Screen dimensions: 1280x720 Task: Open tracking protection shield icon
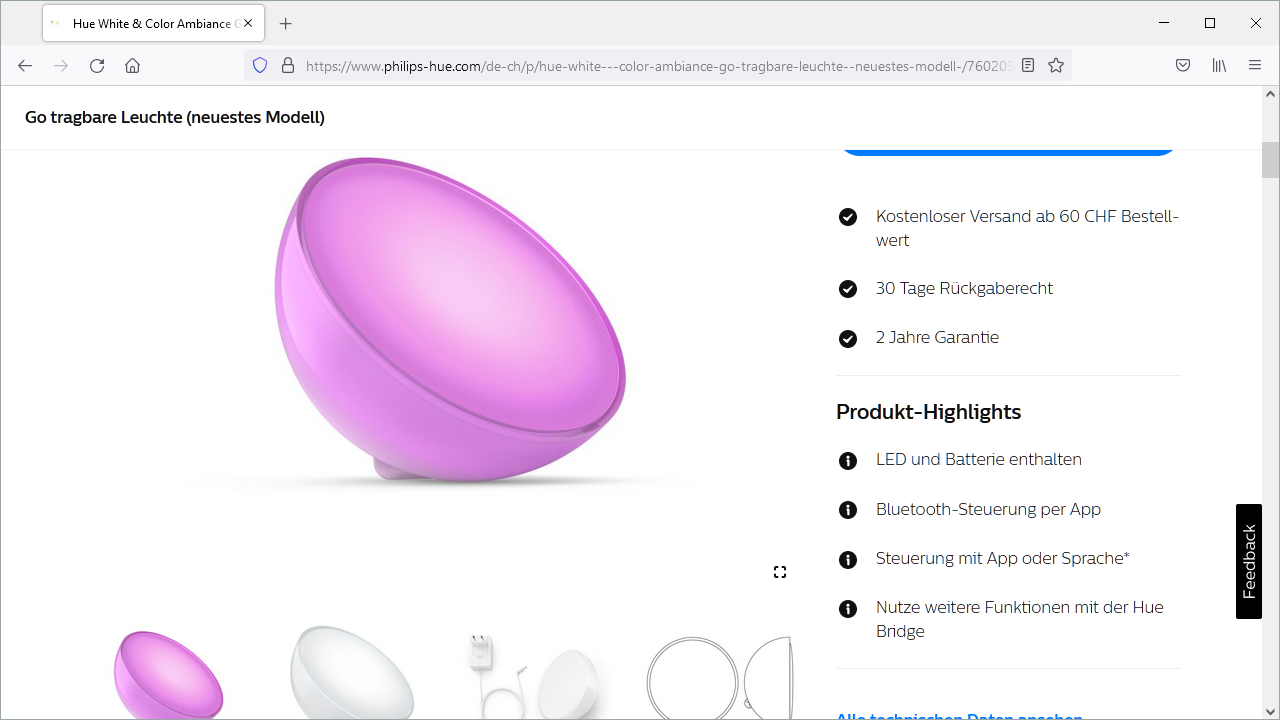point(260,65)
